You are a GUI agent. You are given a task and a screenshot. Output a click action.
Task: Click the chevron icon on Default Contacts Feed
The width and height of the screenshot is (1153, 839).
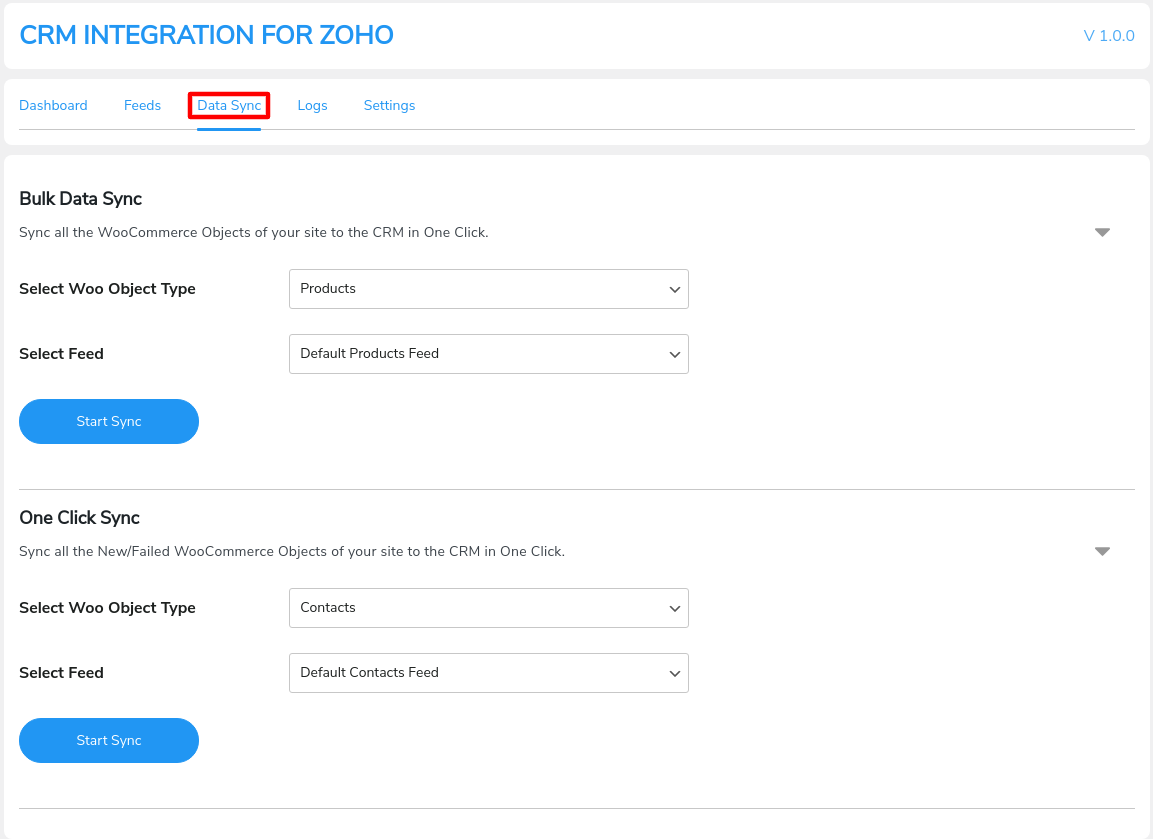pyautogui.click(x=674, y=672)
